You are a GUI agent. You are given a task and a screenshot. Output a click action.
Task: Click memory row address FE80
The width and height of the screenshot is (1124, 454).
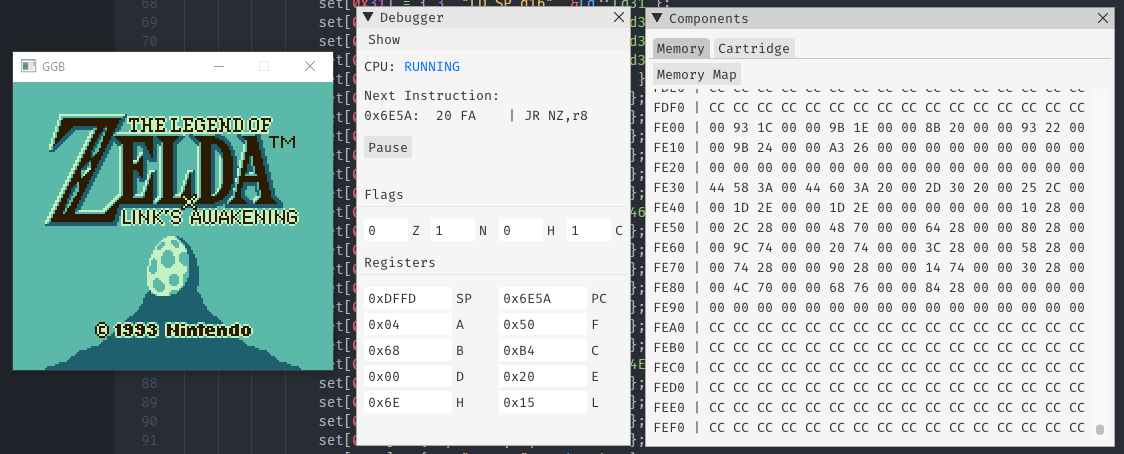pos(670,288)
